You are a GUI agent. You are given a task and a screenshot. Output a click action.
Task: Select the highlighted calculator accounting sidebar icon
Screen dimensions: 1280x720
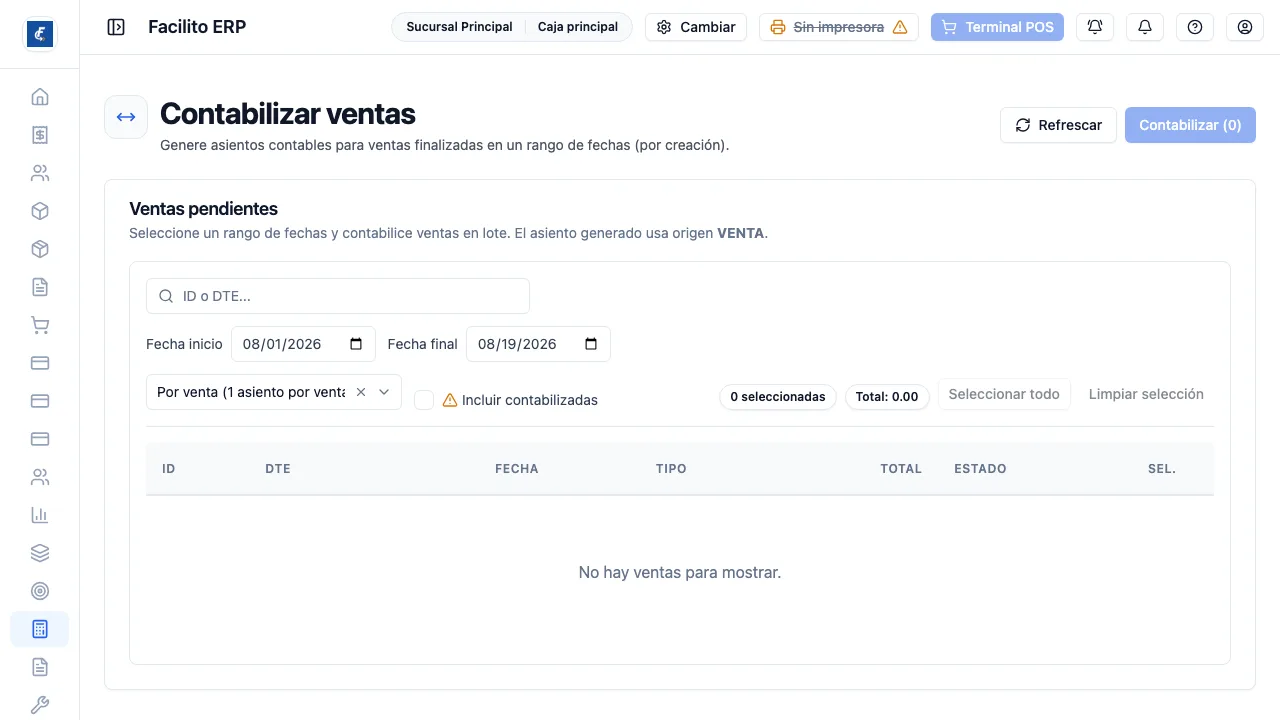(x=40, y=629)
